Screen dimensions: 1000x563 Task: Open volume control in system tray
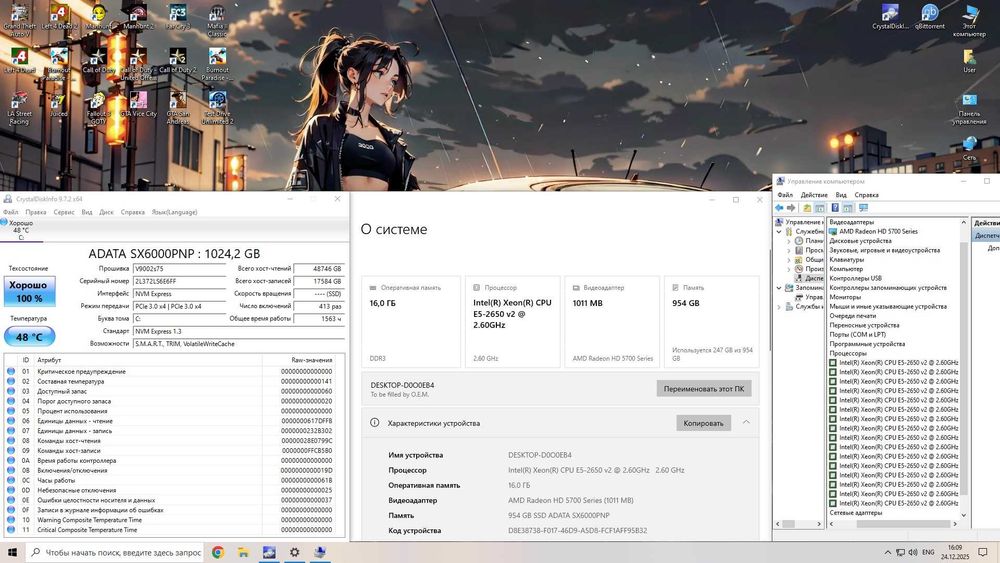pos(913,552)
